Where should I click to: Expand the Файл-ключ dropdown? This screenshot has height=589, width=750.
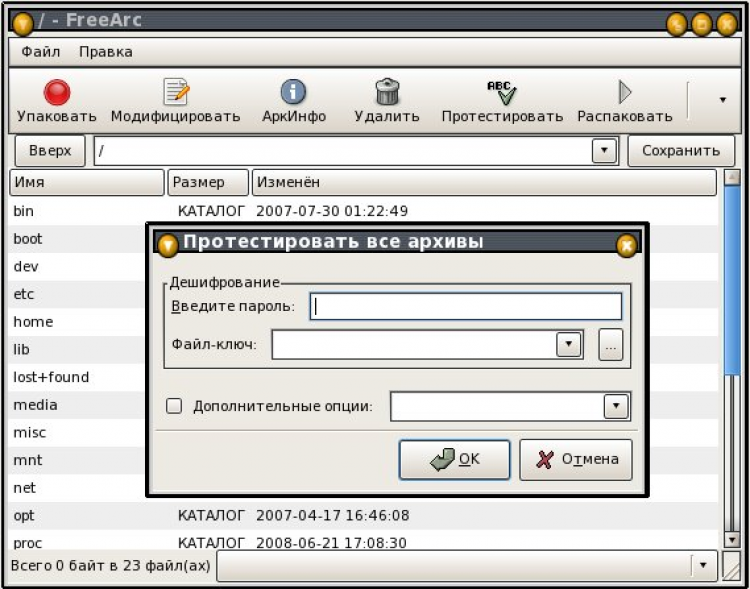click(568, 345)
